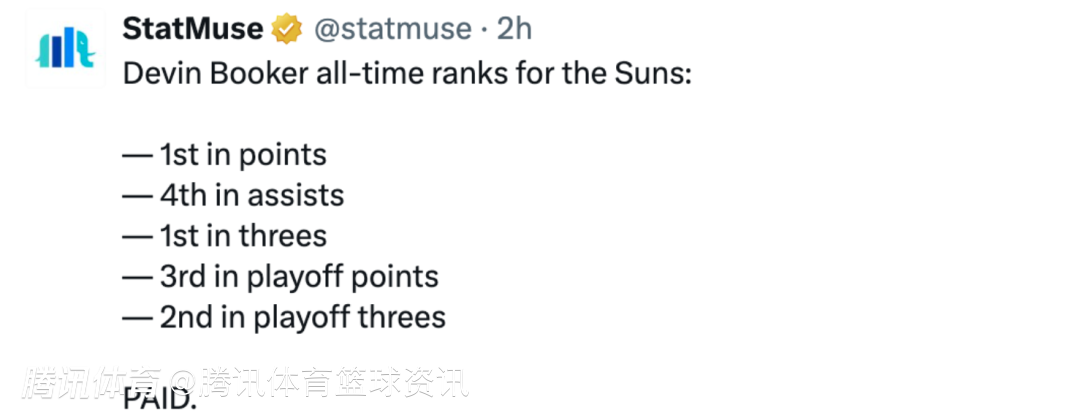Select the Devin Booker name in the tweet
Image resolution: width=1080 pixels, height=418 pixels.
coord(216,74)
